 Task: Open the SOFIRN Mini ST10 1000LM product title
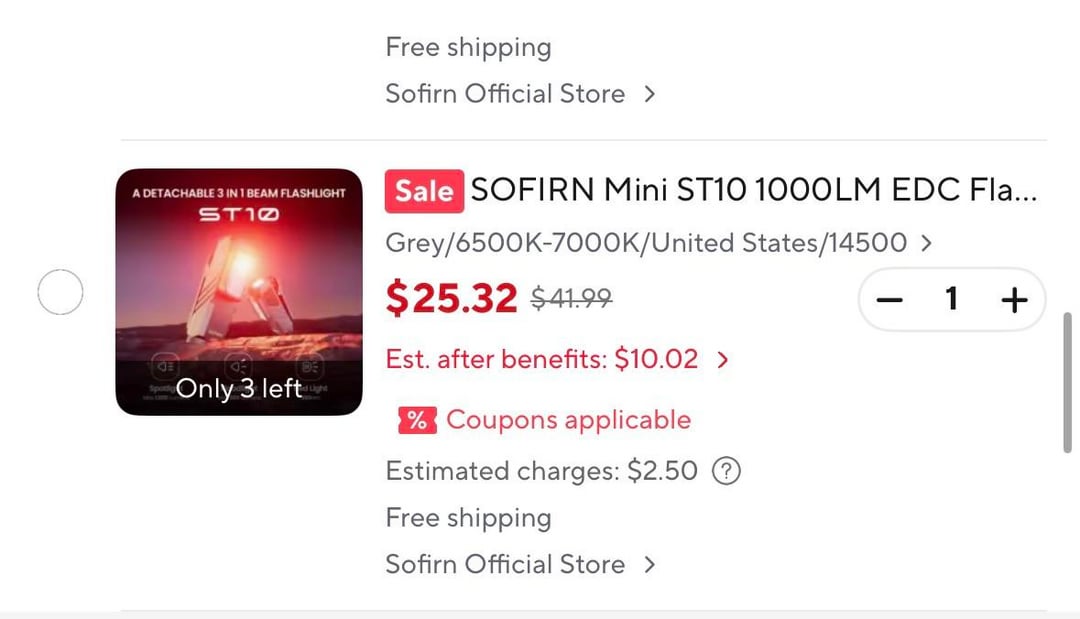pyautogui.click(x=754, y=190)
